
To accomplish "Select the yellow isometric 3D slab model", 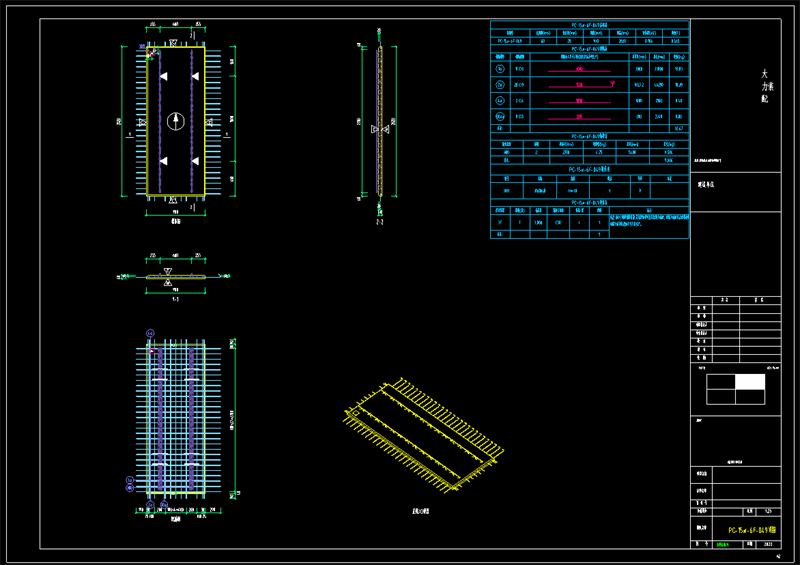I will [x=423, y=435].
